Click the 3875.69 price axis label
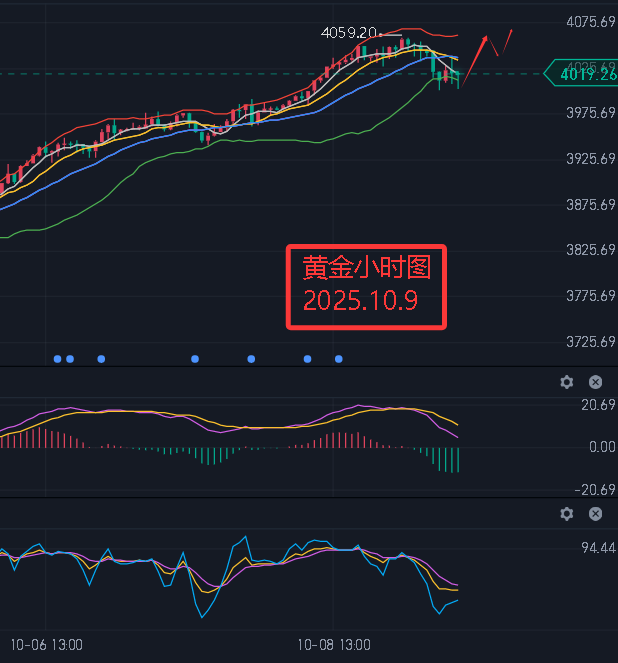This screenshot has width=618, height=663. (590, 205)
